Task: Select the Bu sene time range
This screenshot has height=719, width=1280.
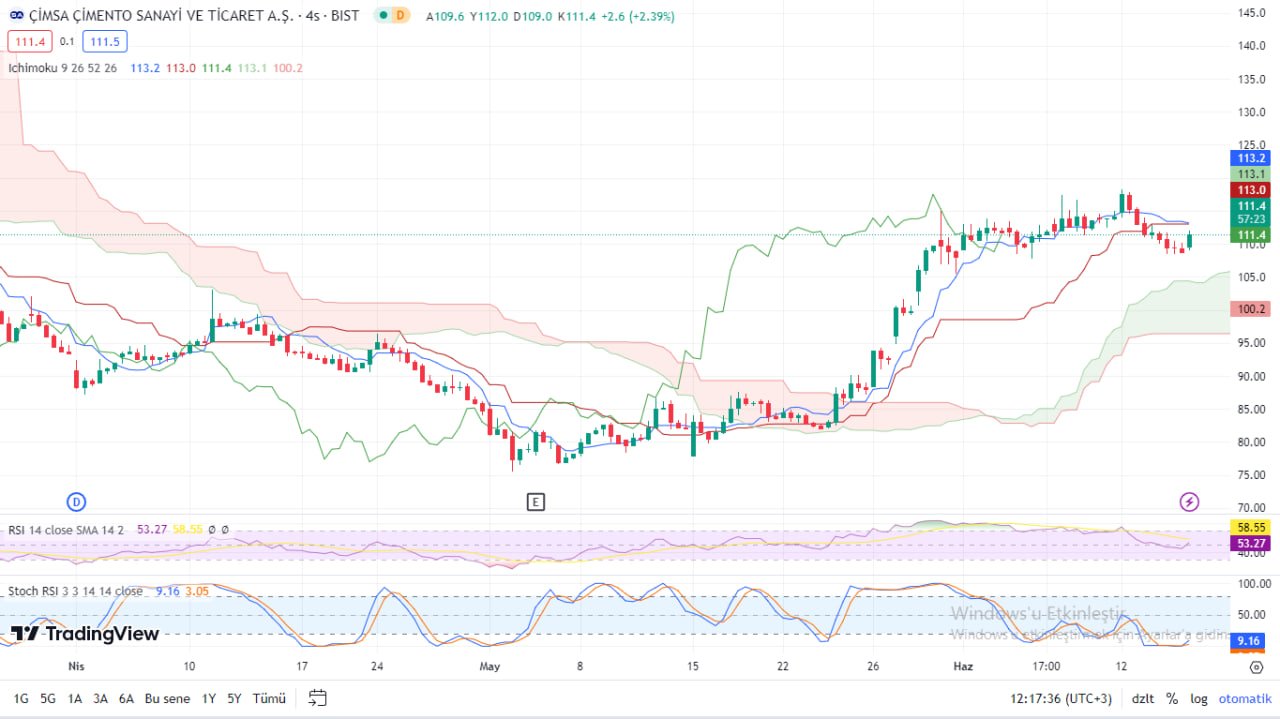Action: (167, 699)
